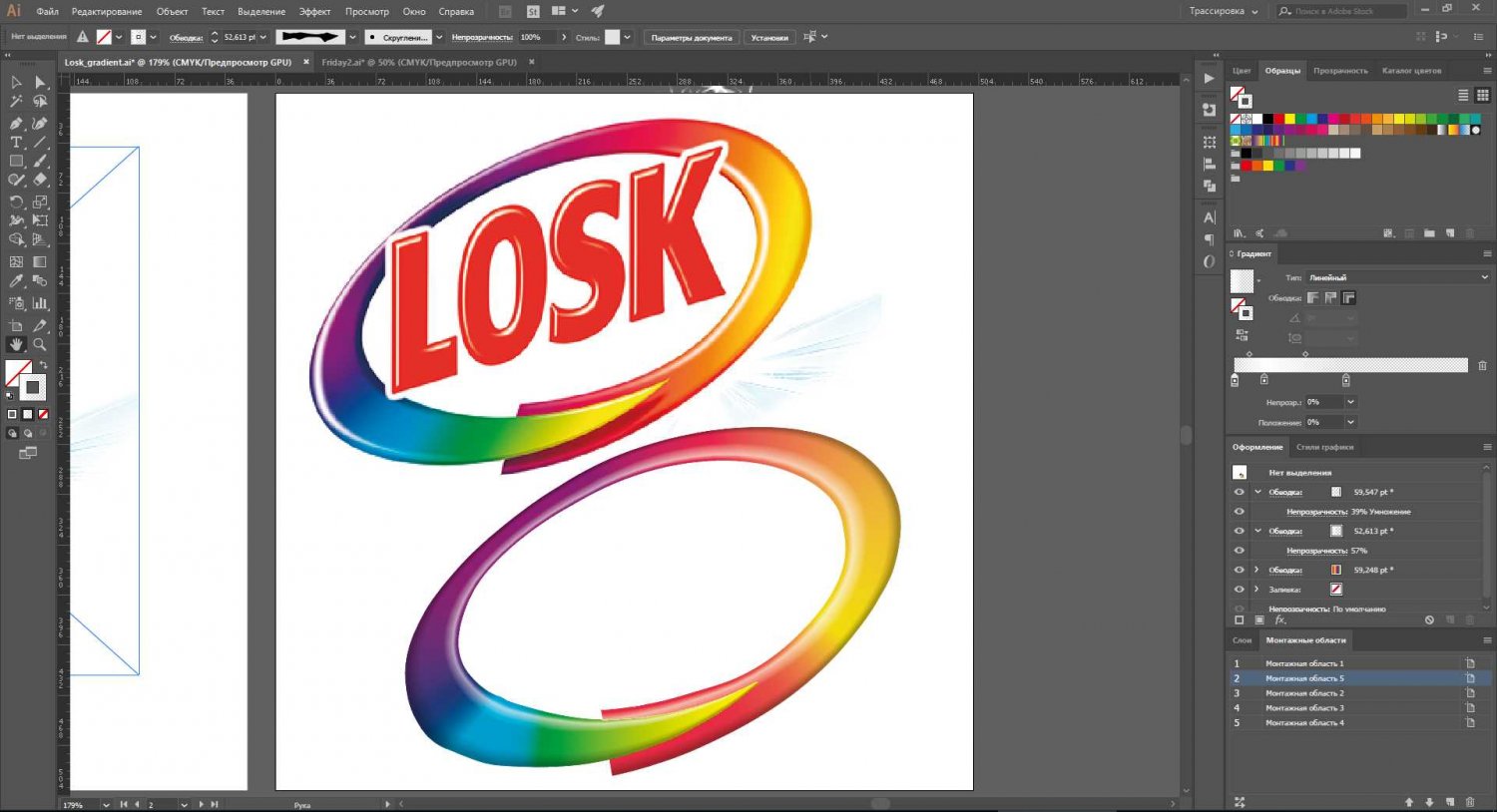Click the gradient preview slider bar
The width and height of the screenshot is (1497, 812).
click(x=1350, y=365)
